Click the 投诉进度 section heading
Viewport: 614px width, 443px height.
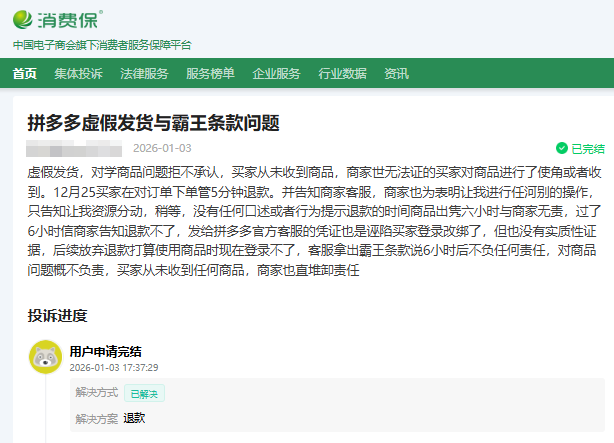58,316
